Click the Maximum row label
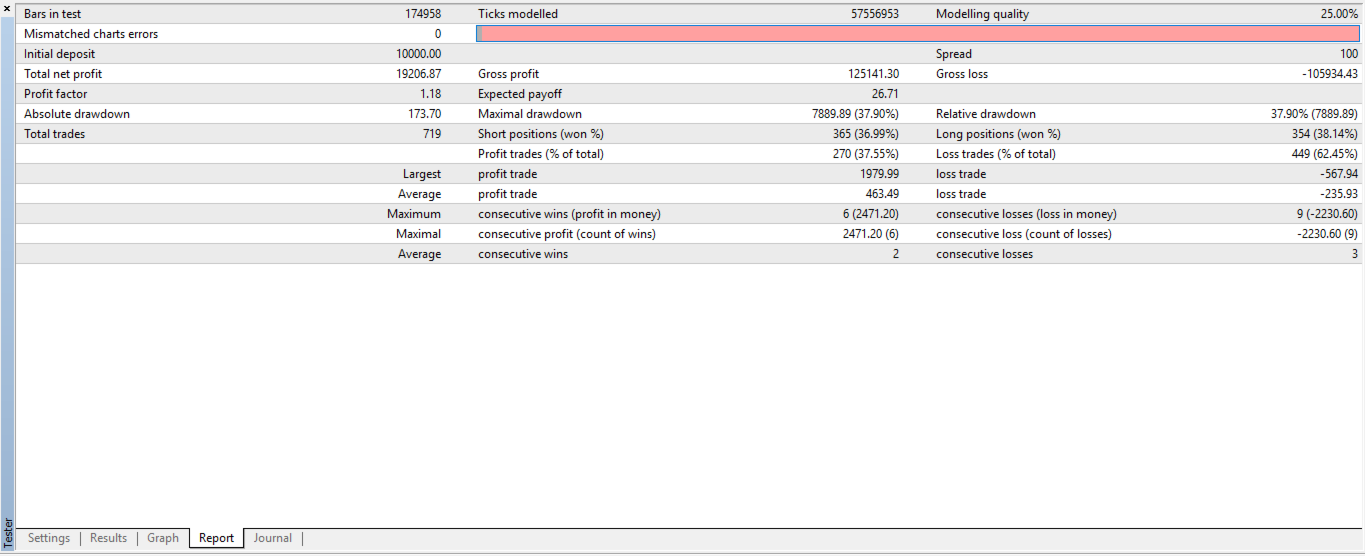The width and height of the screenshot is (1365, 556). 414,214
